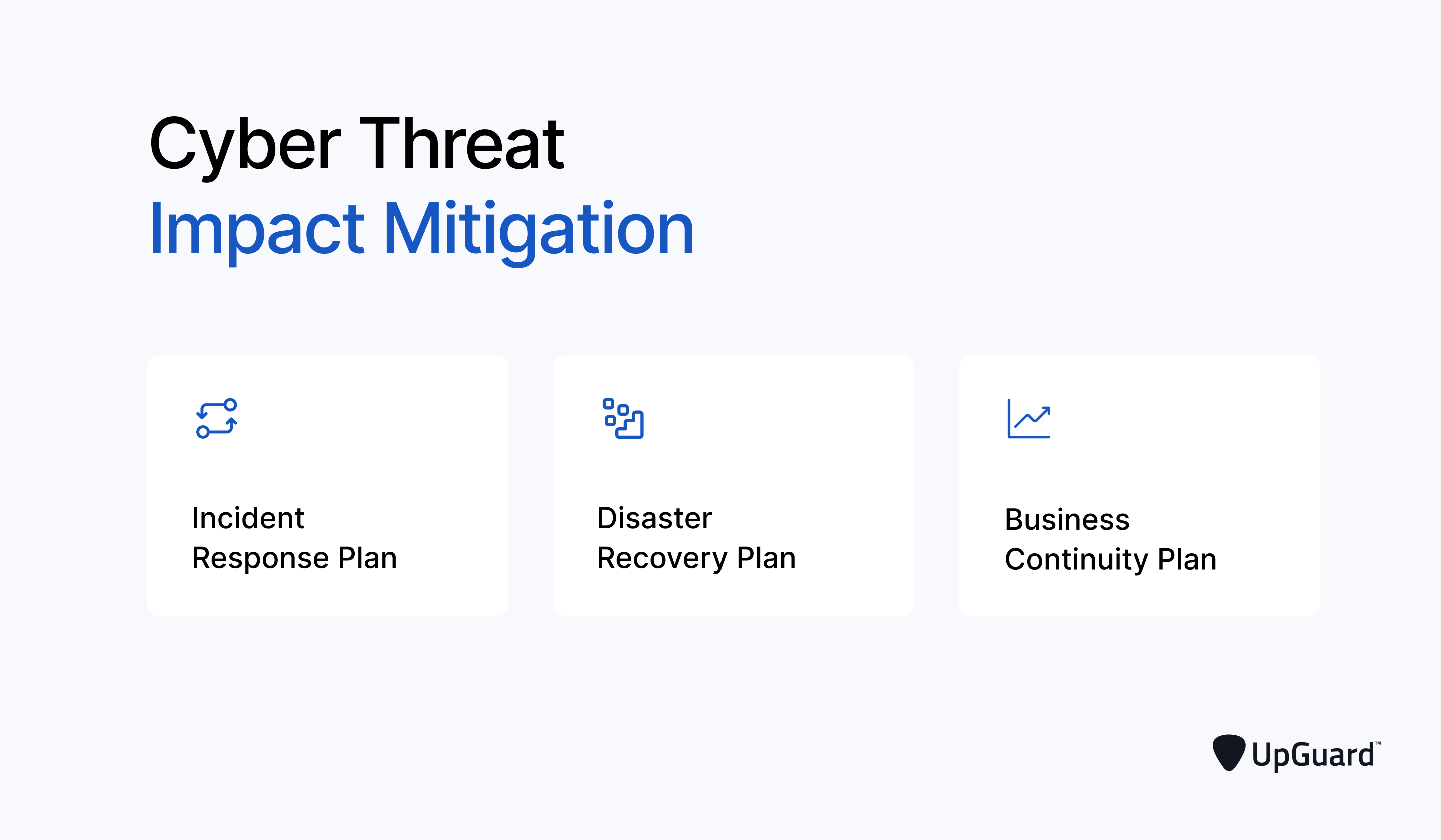The image size is (1441, 840).
Task: Click the business continuity line chart icon
Action: point(1029,419)
